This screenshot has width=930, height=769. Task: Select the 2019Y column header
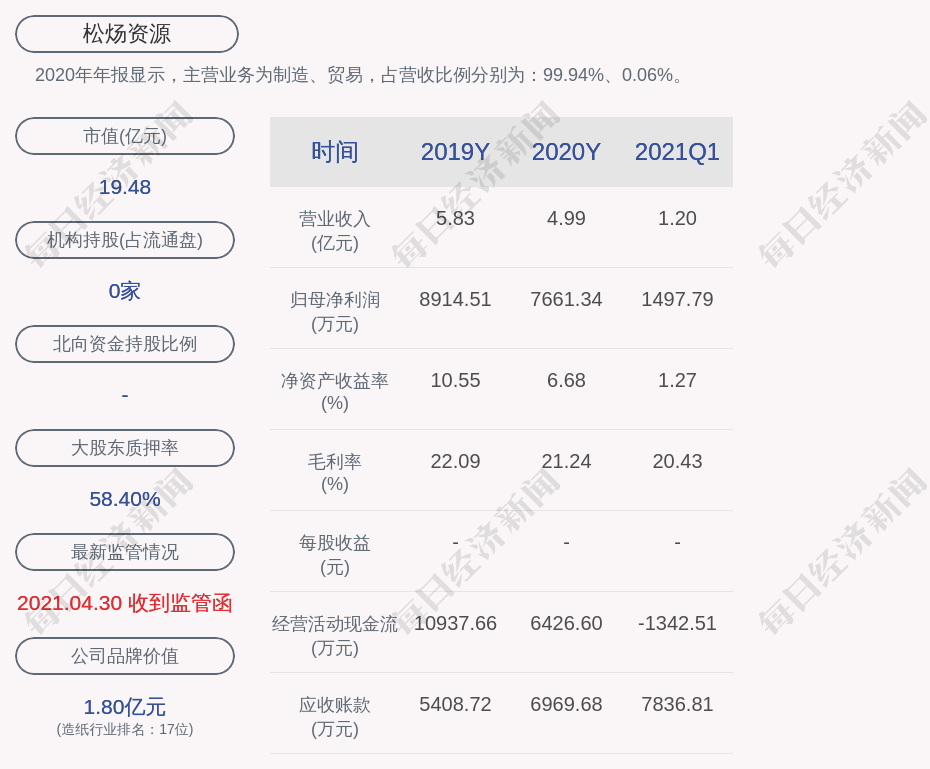[x=455, y=152]
